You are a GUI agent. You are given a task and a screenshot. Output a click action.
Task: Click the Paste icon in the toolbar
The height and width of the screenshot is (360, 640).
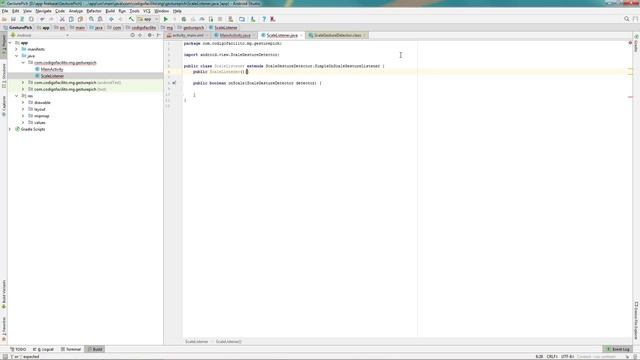tap(80, 19)
